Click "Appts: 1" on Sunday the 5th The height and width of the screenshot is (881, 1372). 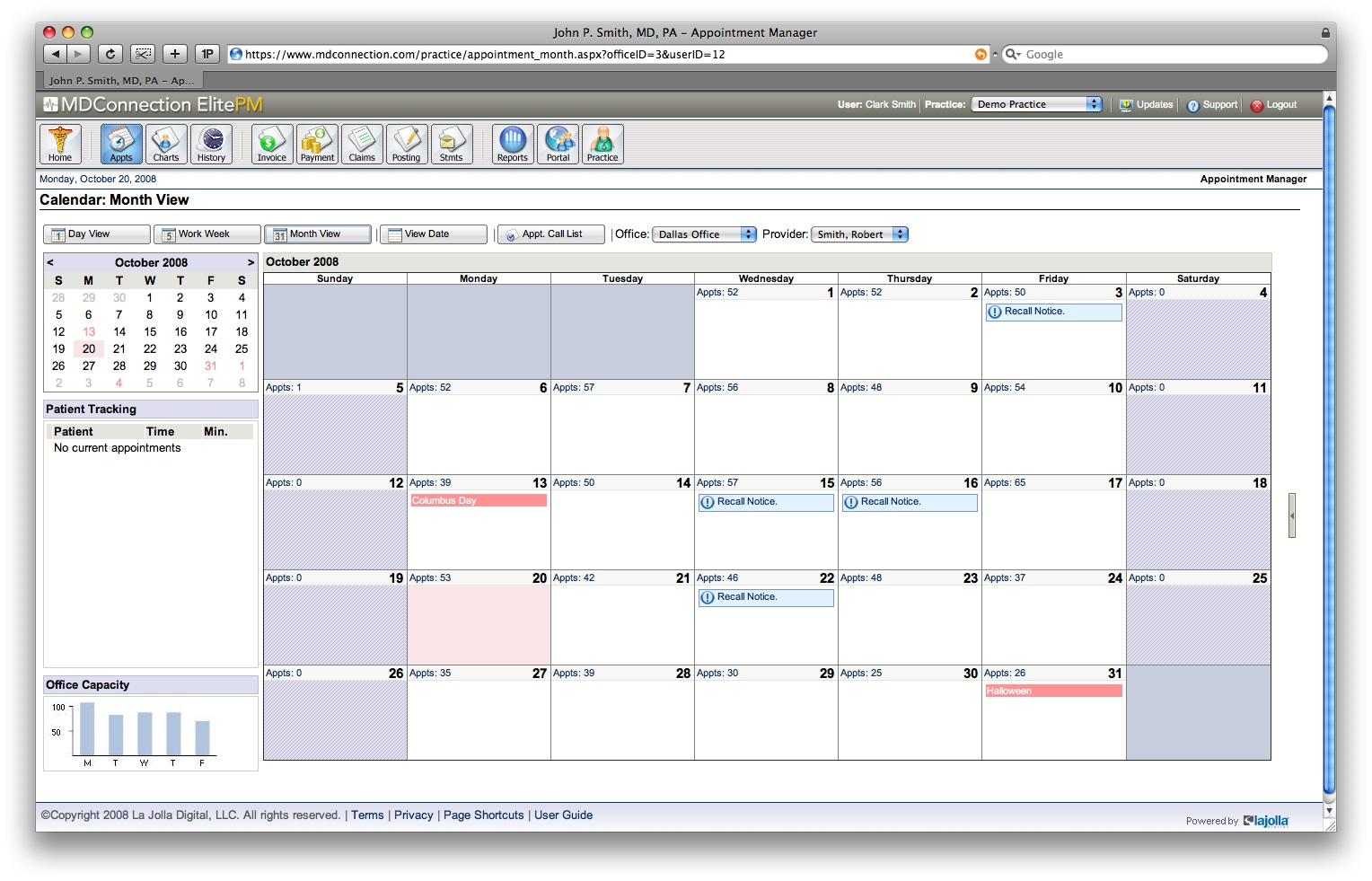(284, 388)
